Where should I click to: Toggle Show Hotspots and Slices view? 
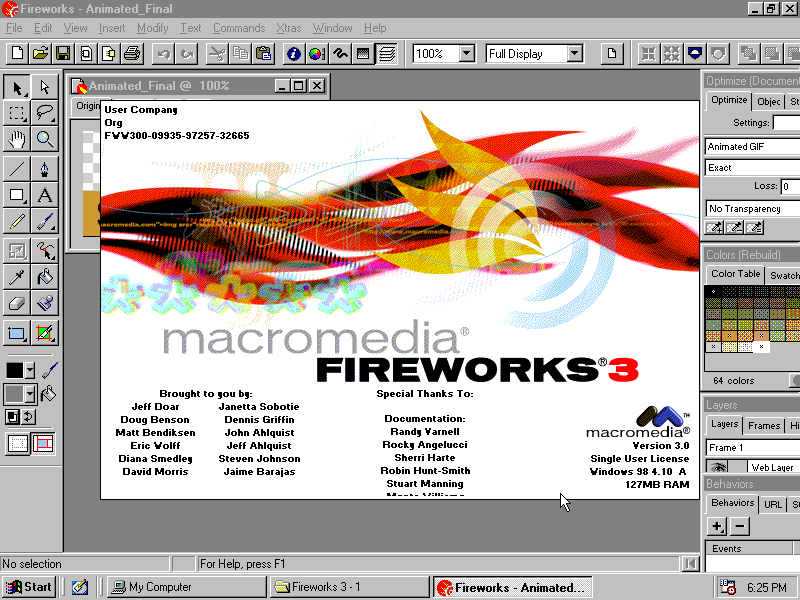pos(43,443)
